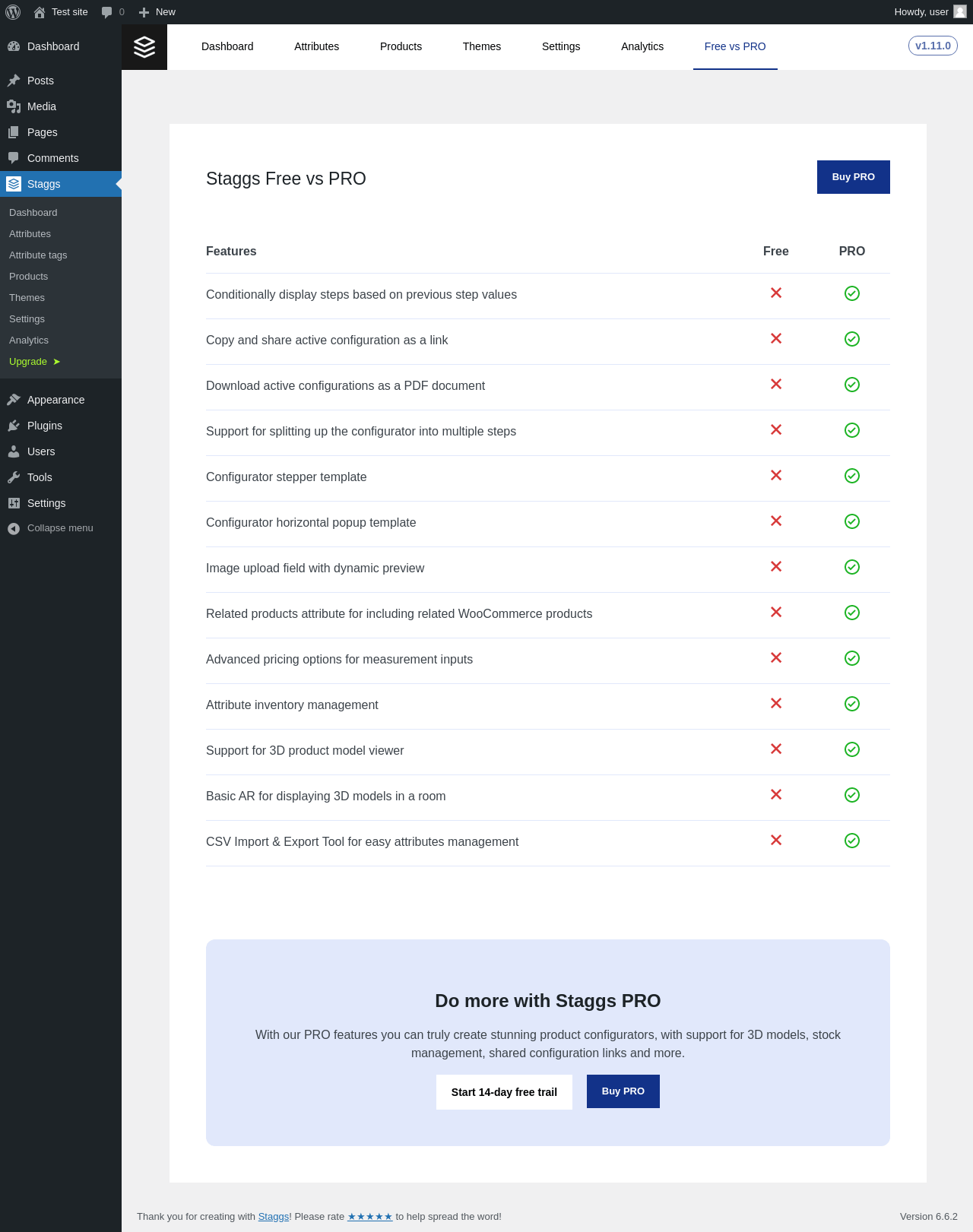
Task: Click green check for CSV Import & Export
Action: [852, 841]
